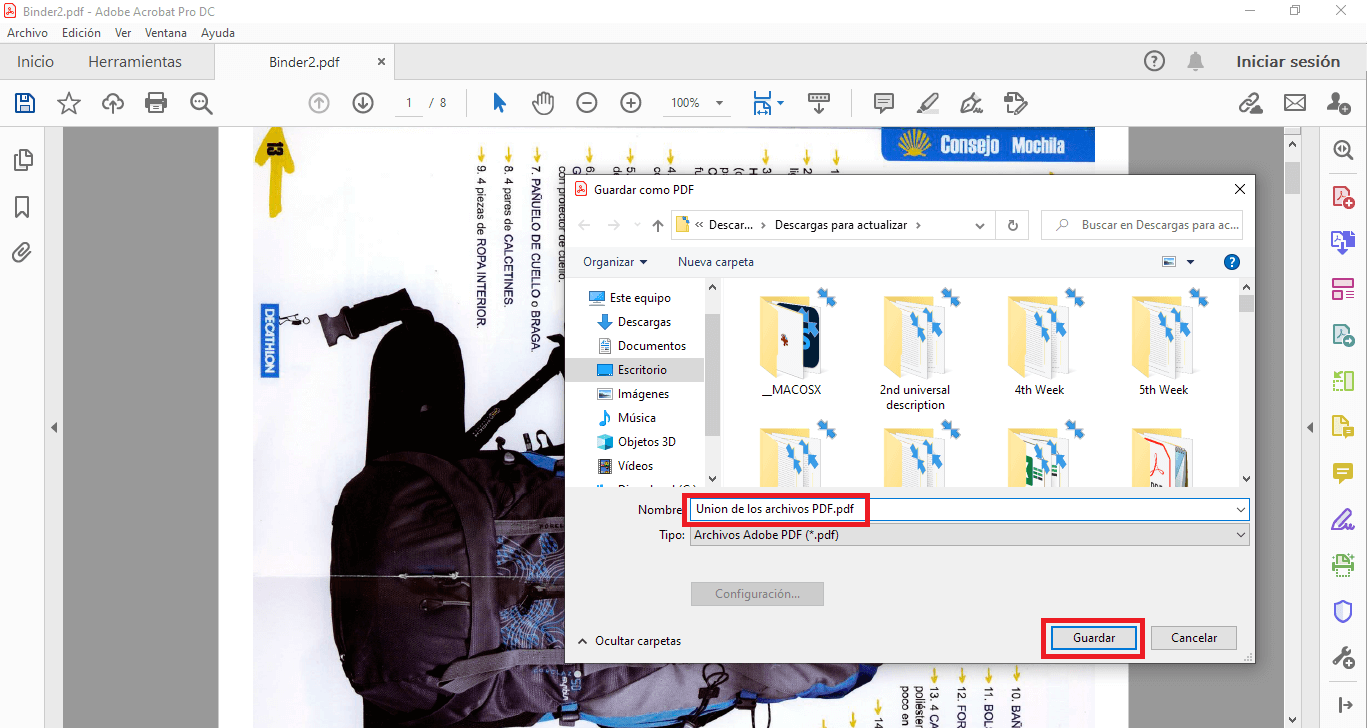Click the Buscar en Descargas search box
The height and width of the screenshot is (728, 1367).
coord(1142,225)
